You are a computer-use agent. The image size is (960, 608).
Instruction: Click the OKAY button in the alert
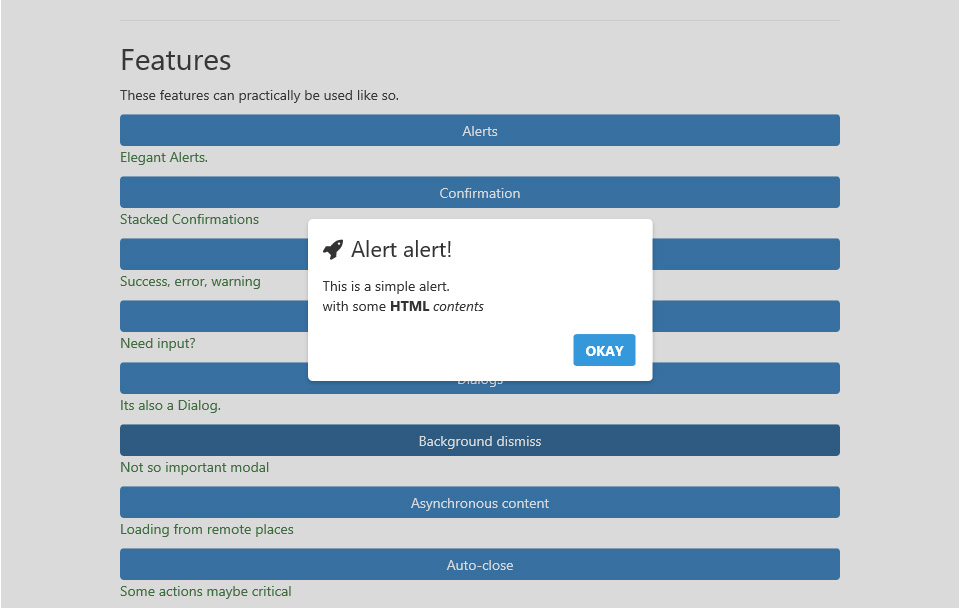[x=604, y=351]
